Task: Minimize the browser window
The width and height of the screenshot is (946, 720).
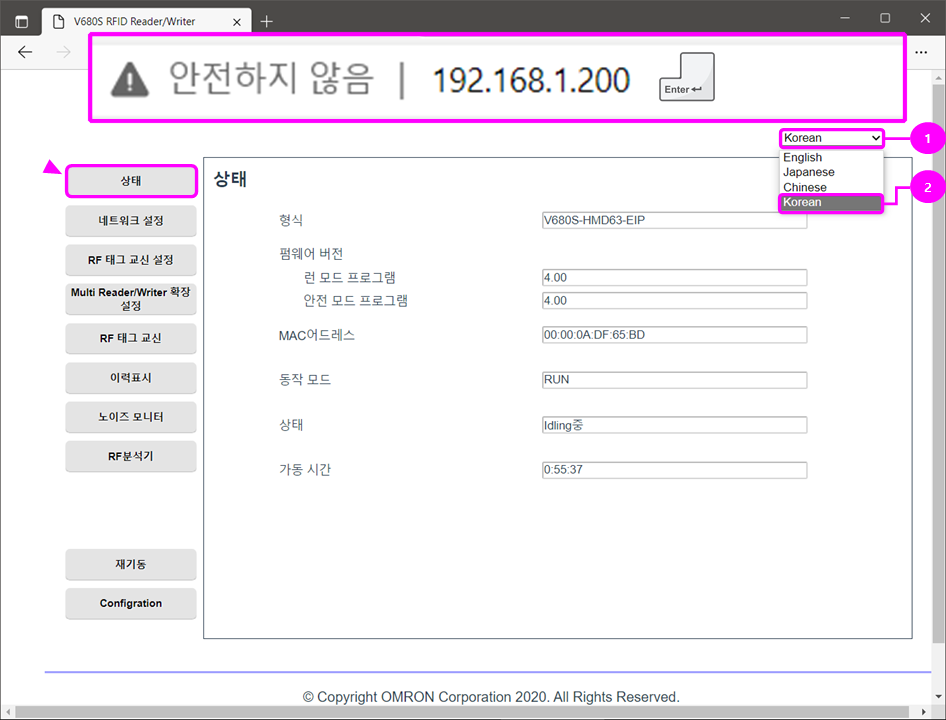Action: [845, 18]
